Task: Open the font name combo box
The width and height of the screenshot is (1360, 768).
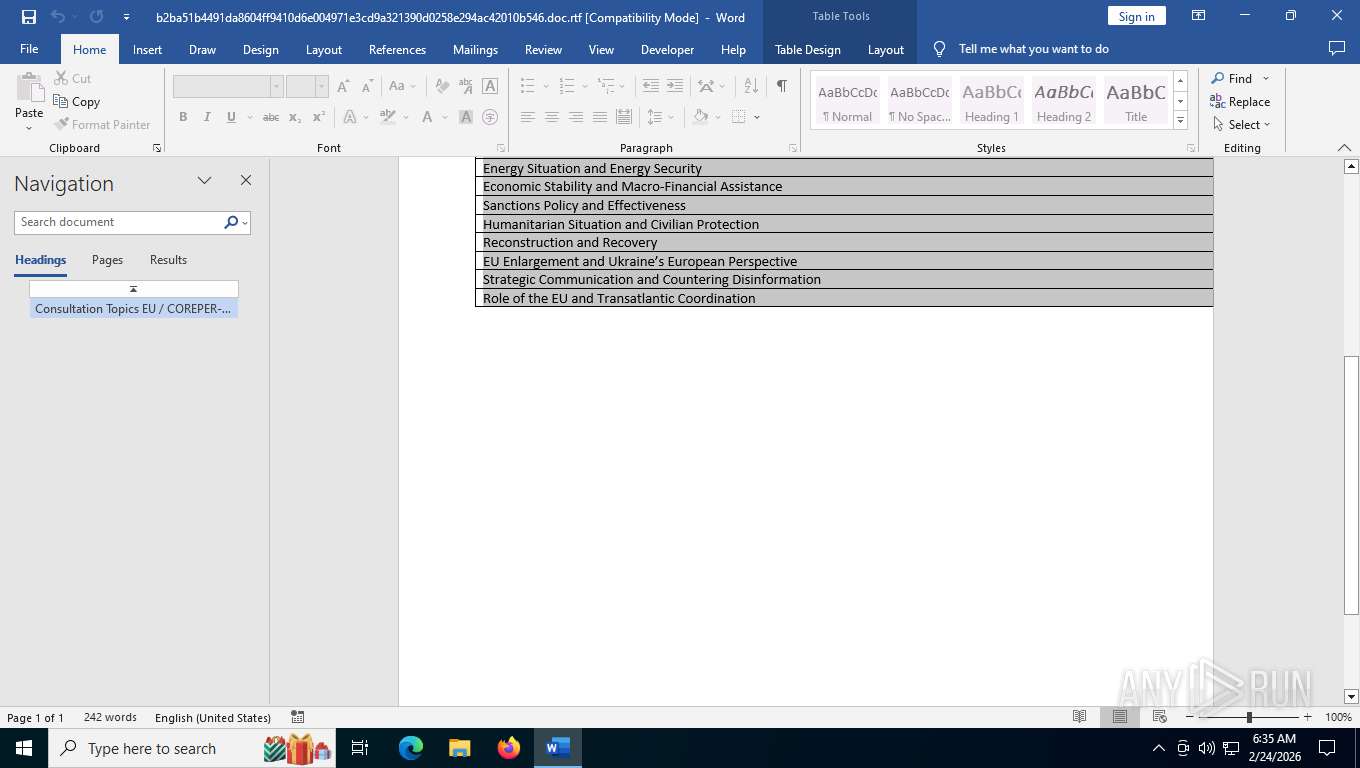Action: [228, 86]
